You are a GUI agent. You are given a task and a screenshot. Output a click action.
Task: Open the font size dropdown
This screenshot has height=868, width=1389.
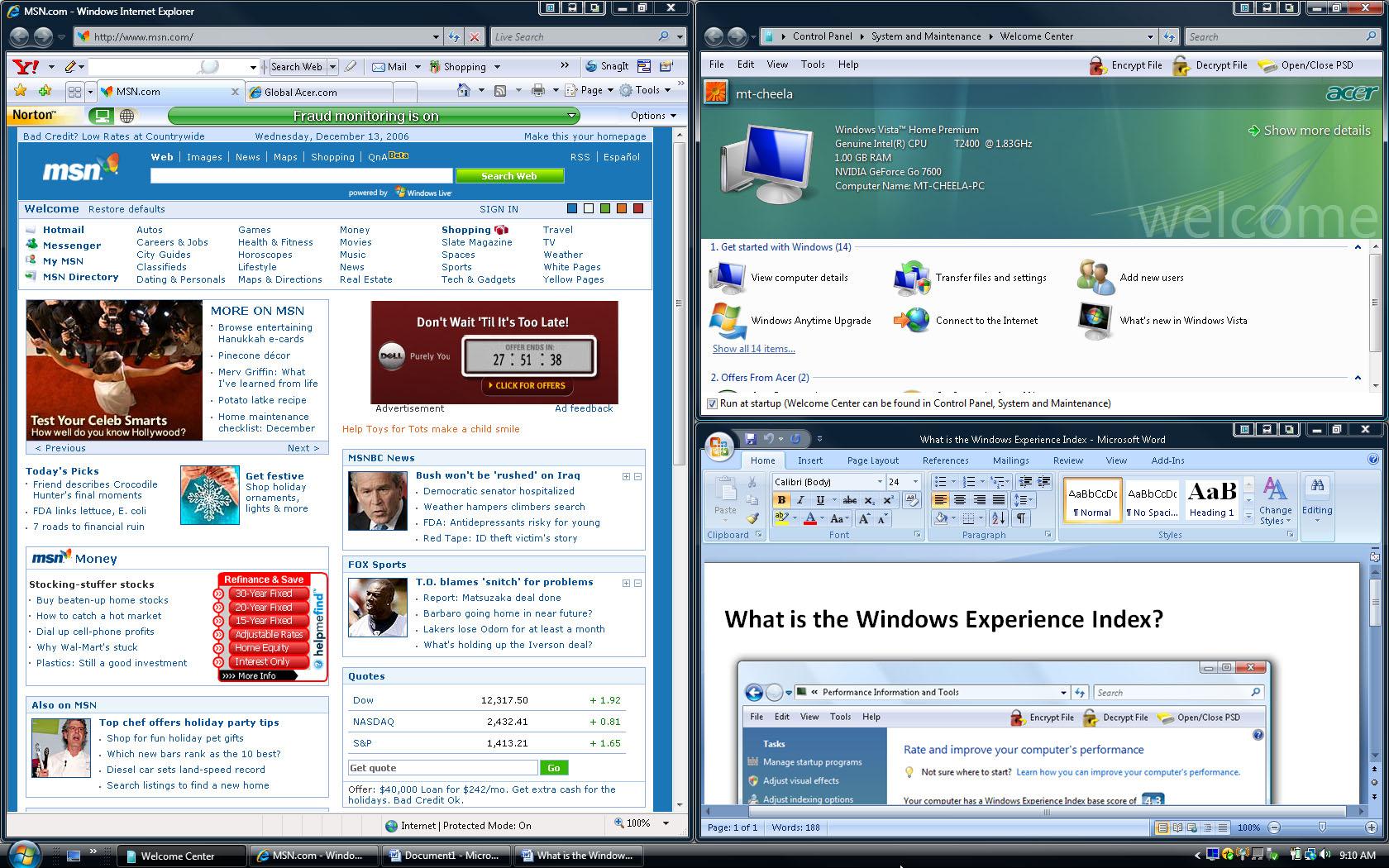coord(915,481)
